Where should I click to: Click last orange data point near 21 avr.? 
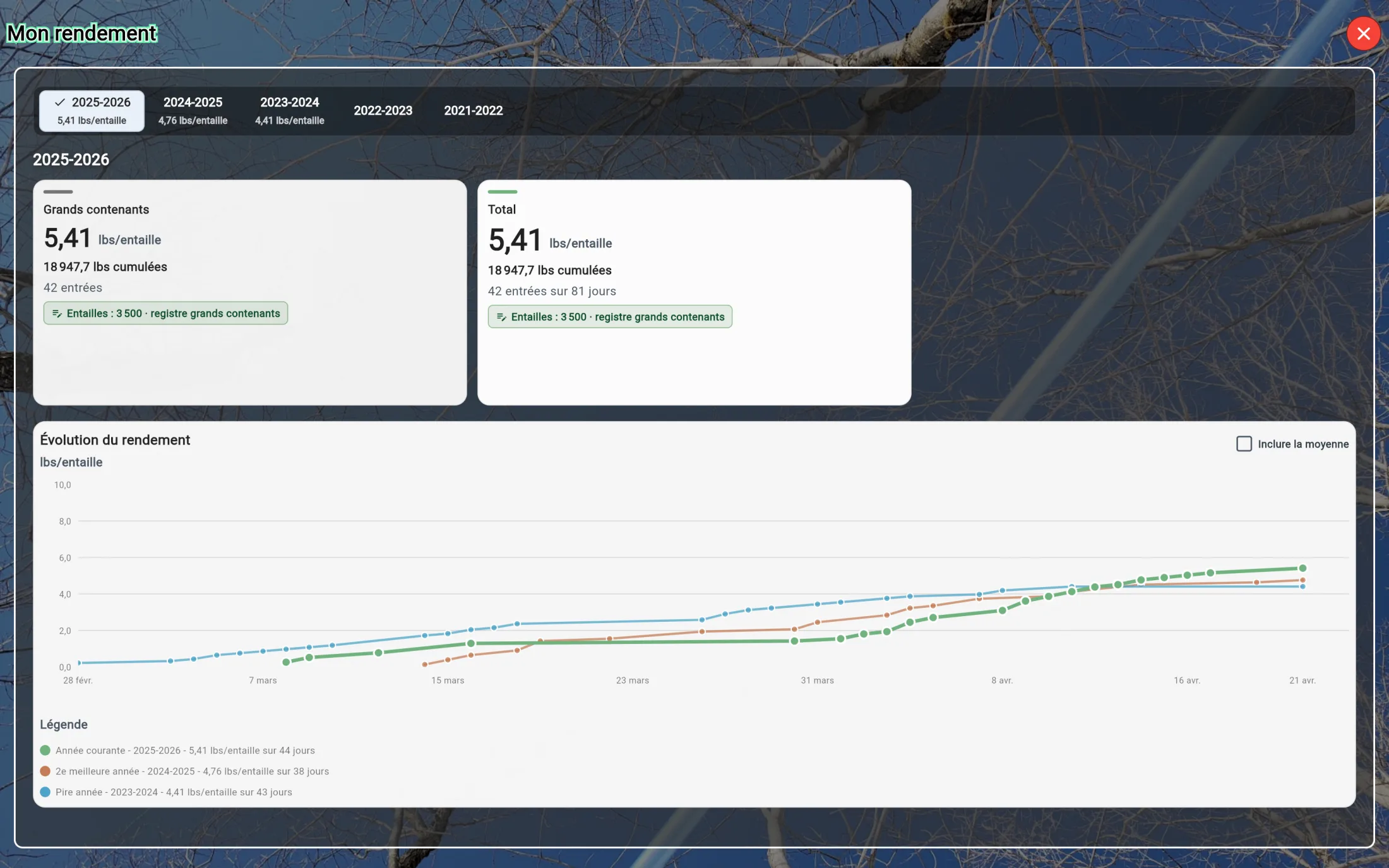tap(1302, 580)
